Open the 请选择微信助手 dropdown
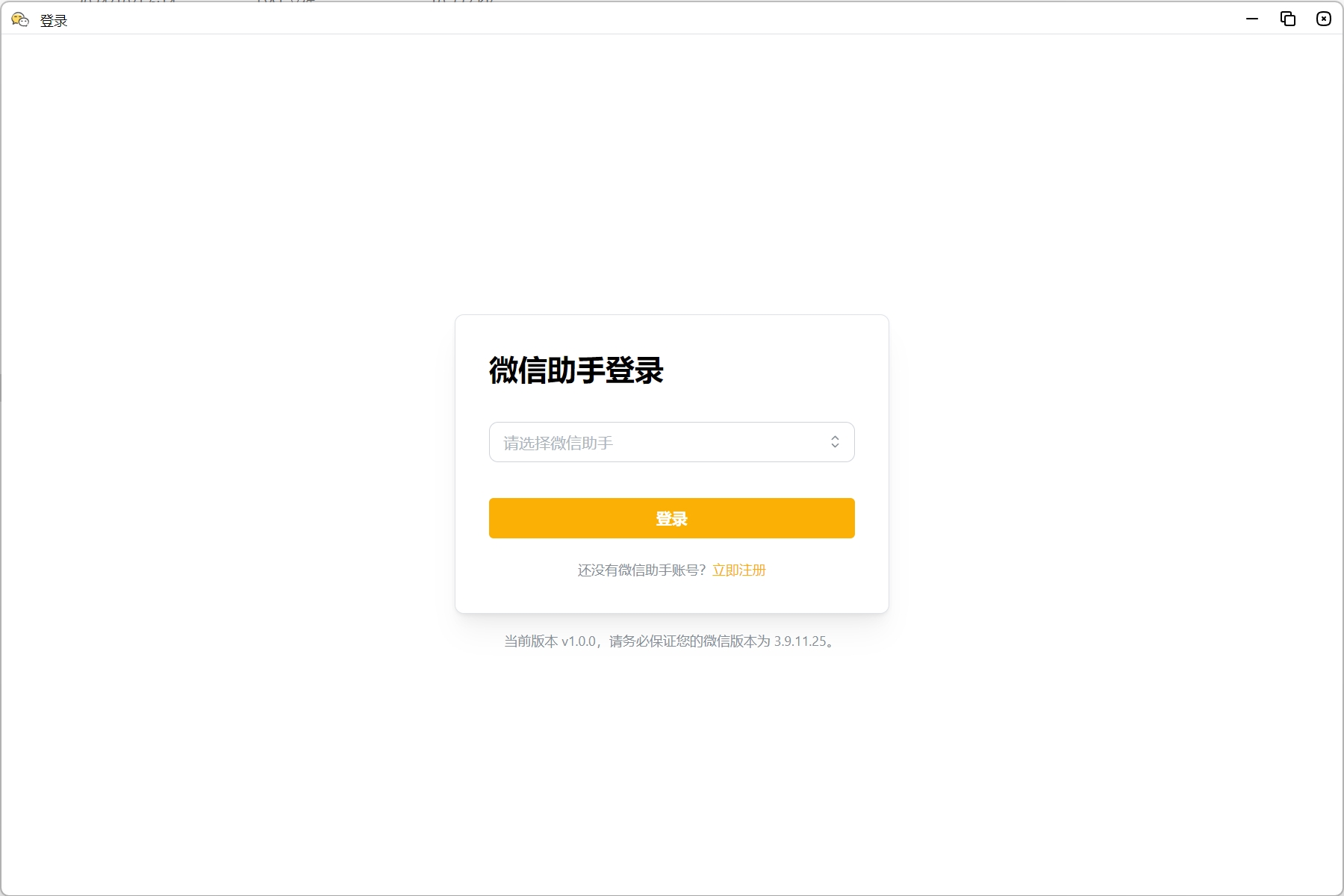 coord(671,442)
